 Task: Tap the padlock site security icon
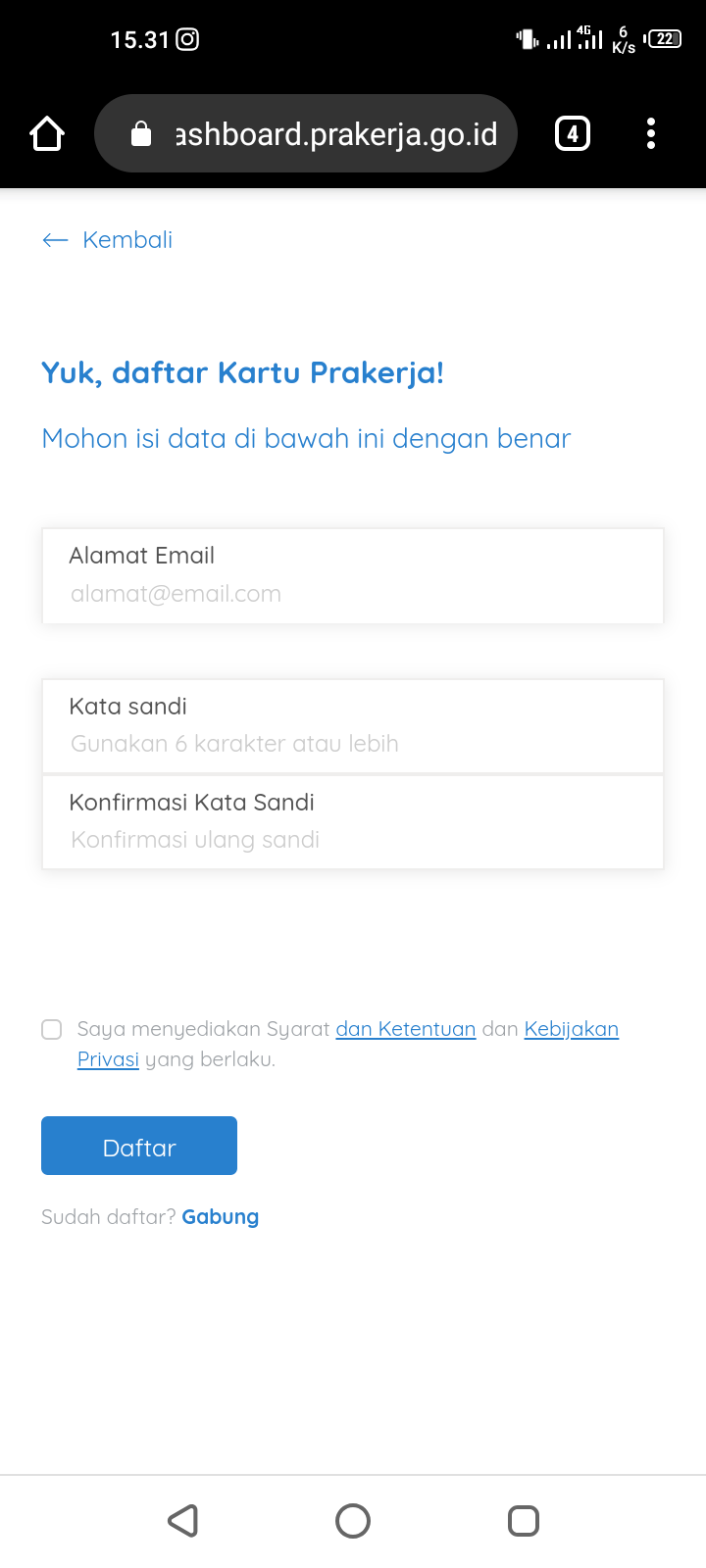click(x=141, y=133)
